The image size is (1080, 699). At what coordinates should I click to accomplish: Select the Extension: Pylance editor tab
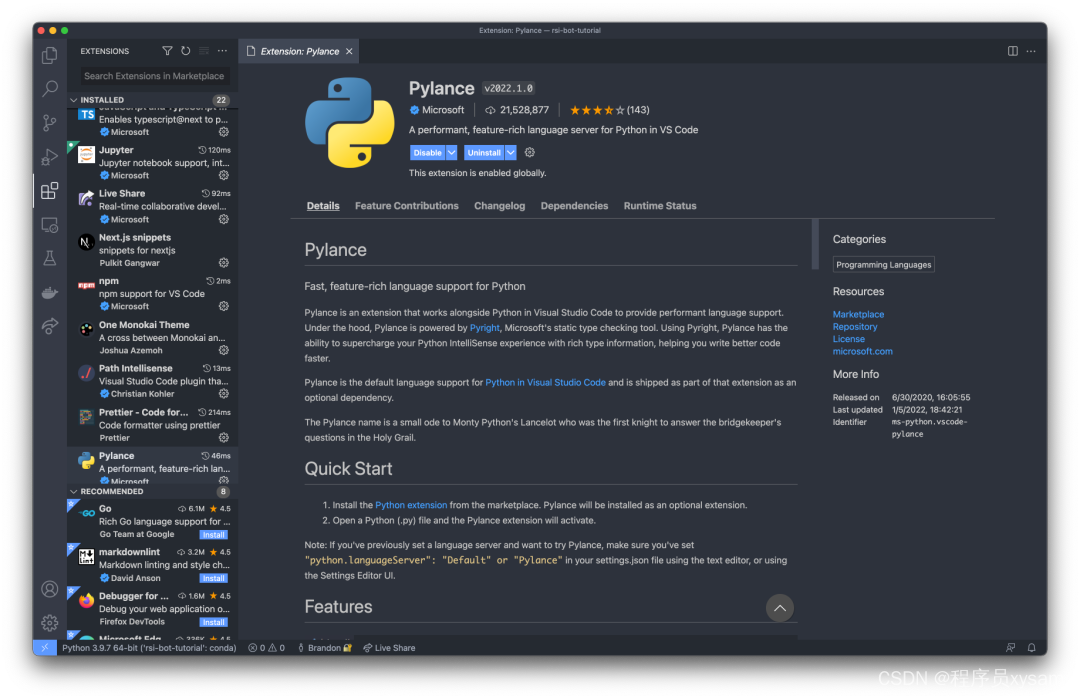tap(300, 52)
